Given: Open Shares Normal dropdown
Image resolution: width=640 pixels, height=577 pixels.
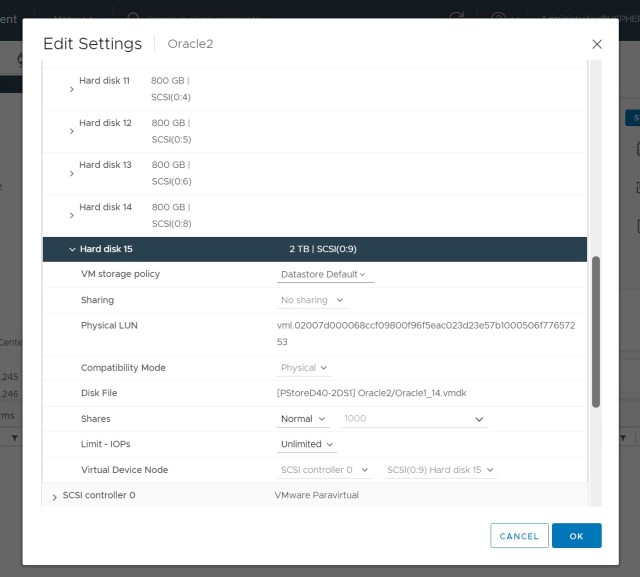Looking at the screenshot, I should [x=303, y=419].
